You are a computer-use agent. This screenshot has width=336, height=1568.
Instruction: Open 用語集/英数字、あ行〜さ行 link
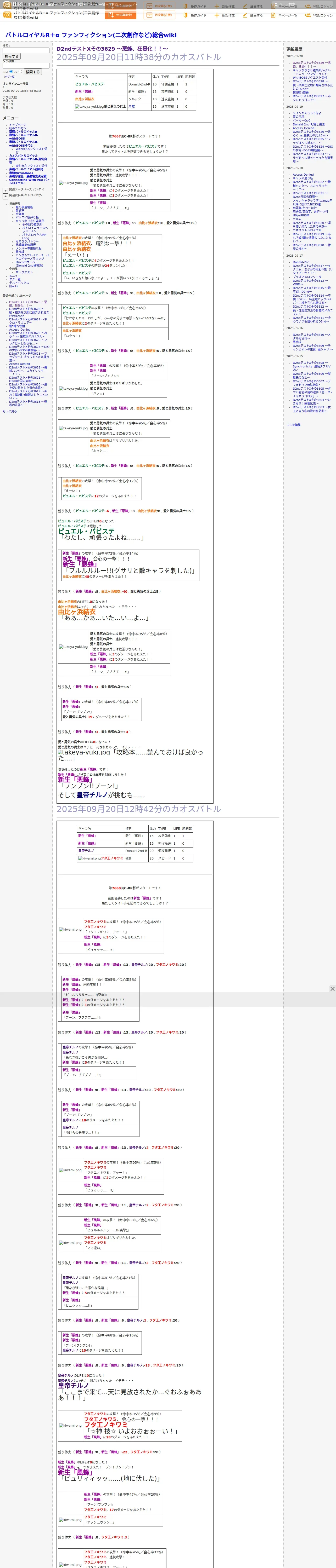(310, 212)
